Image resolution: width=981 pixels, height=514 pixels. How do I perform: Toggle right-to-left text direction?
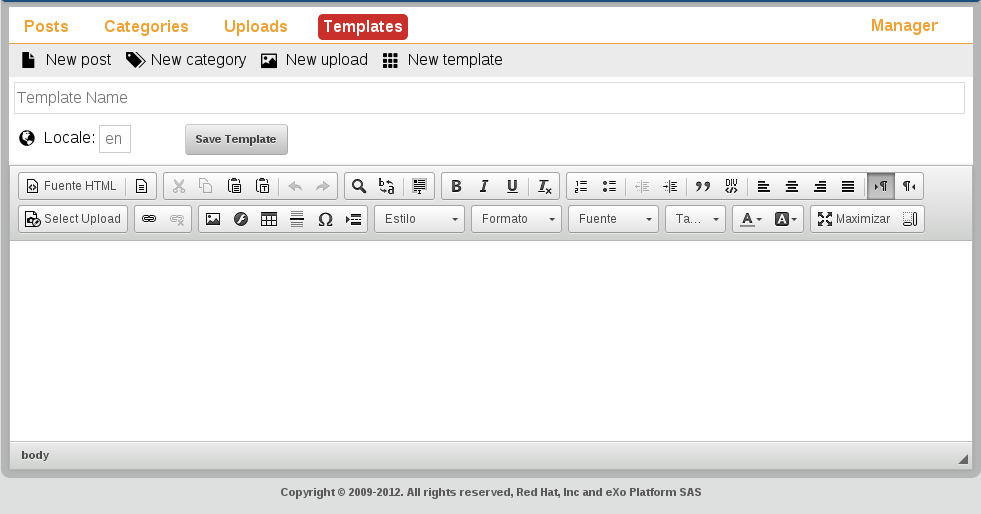909,186
